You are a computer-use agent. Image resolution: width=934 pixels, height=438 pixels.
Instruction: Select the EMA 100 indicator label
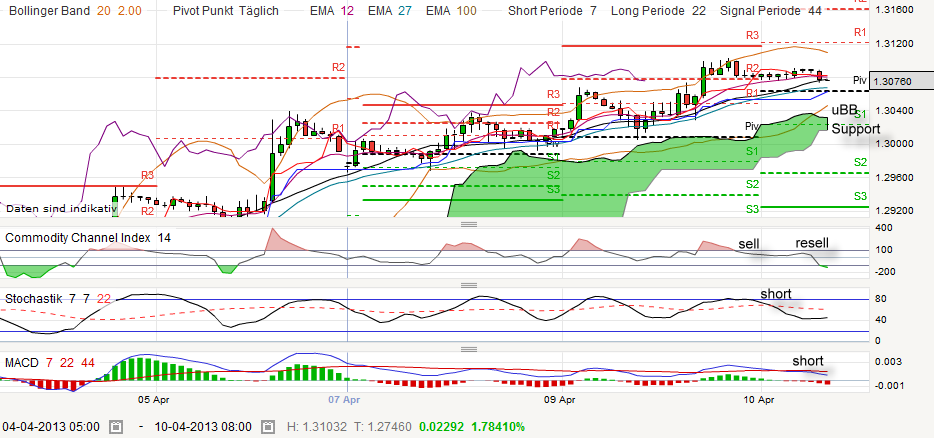(x=451, y=11)
